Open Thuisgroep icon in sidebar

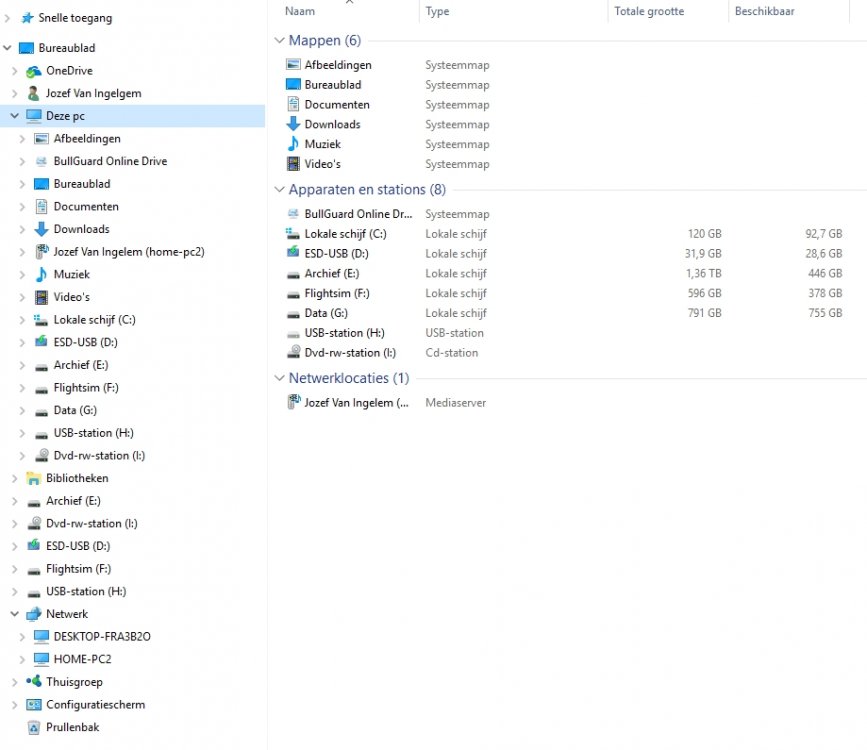(34, 681)
